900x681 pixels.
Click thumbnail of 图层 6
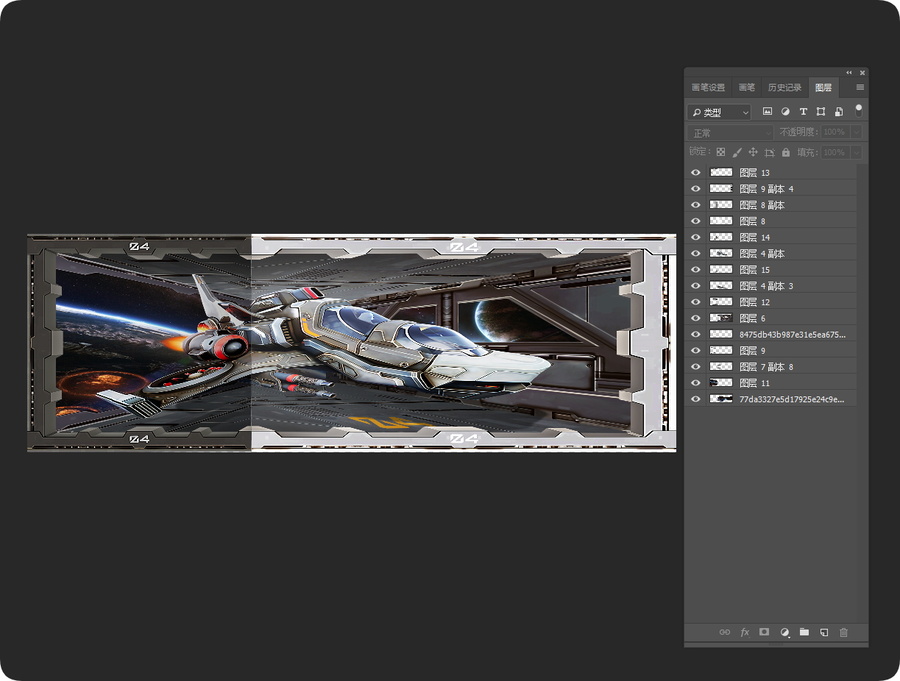coord(721,318)
